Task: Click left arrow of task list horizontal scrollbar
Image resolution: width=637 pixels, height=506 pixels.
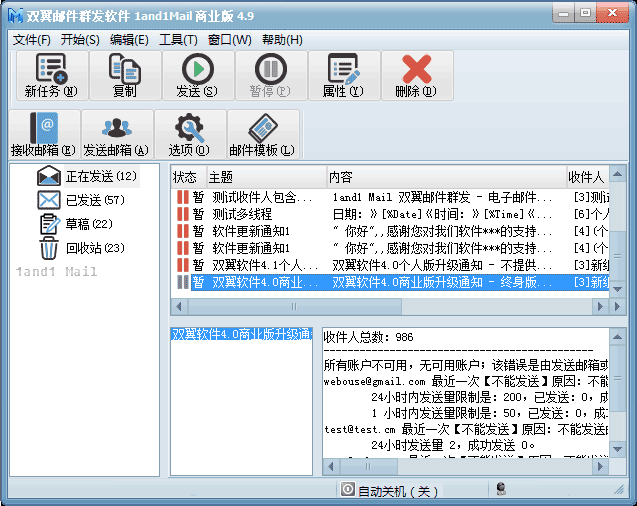Action: click(x=179, y=306)
